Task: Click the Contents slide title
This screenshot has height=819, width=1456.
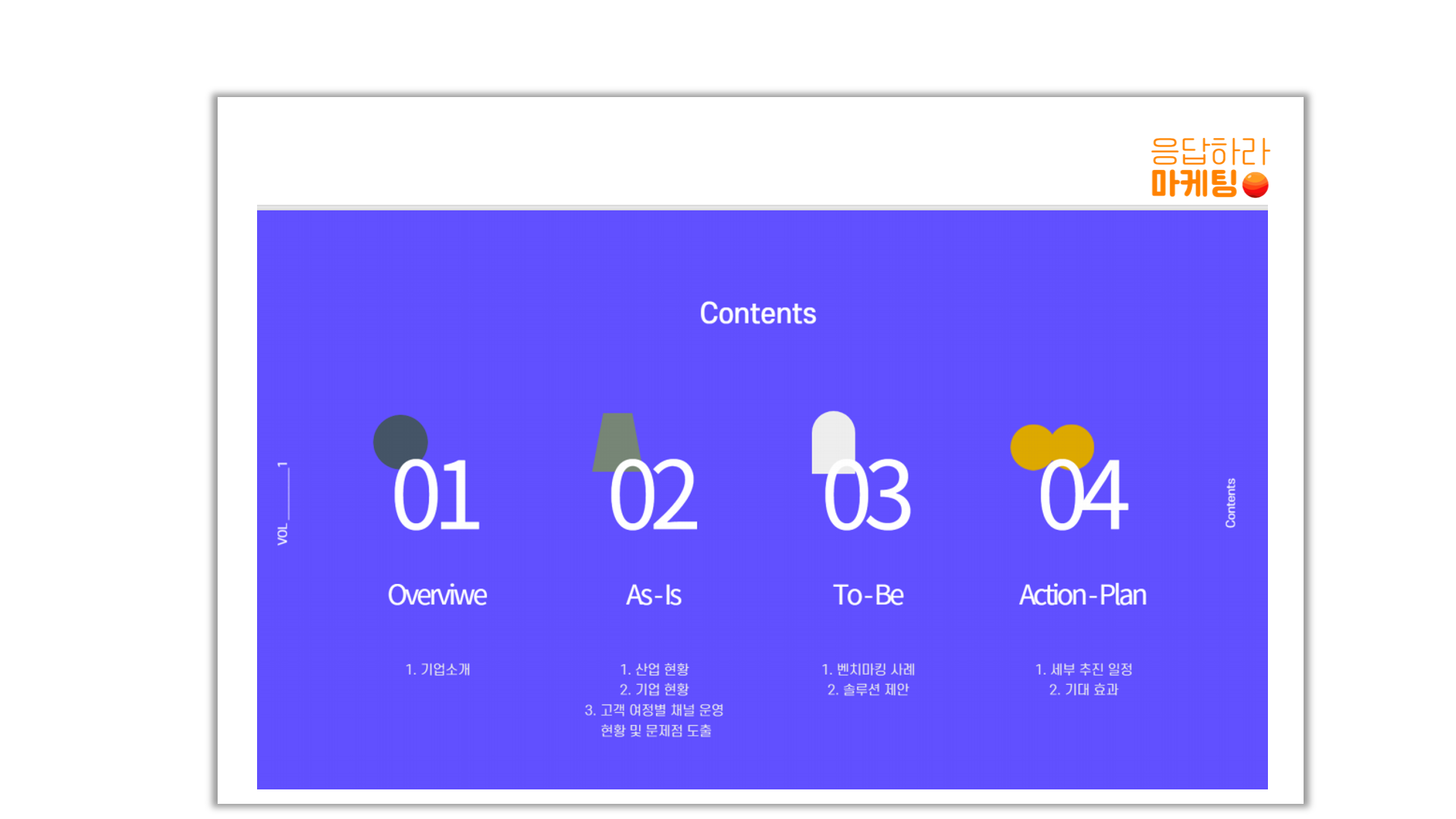Action: [758, 313]
